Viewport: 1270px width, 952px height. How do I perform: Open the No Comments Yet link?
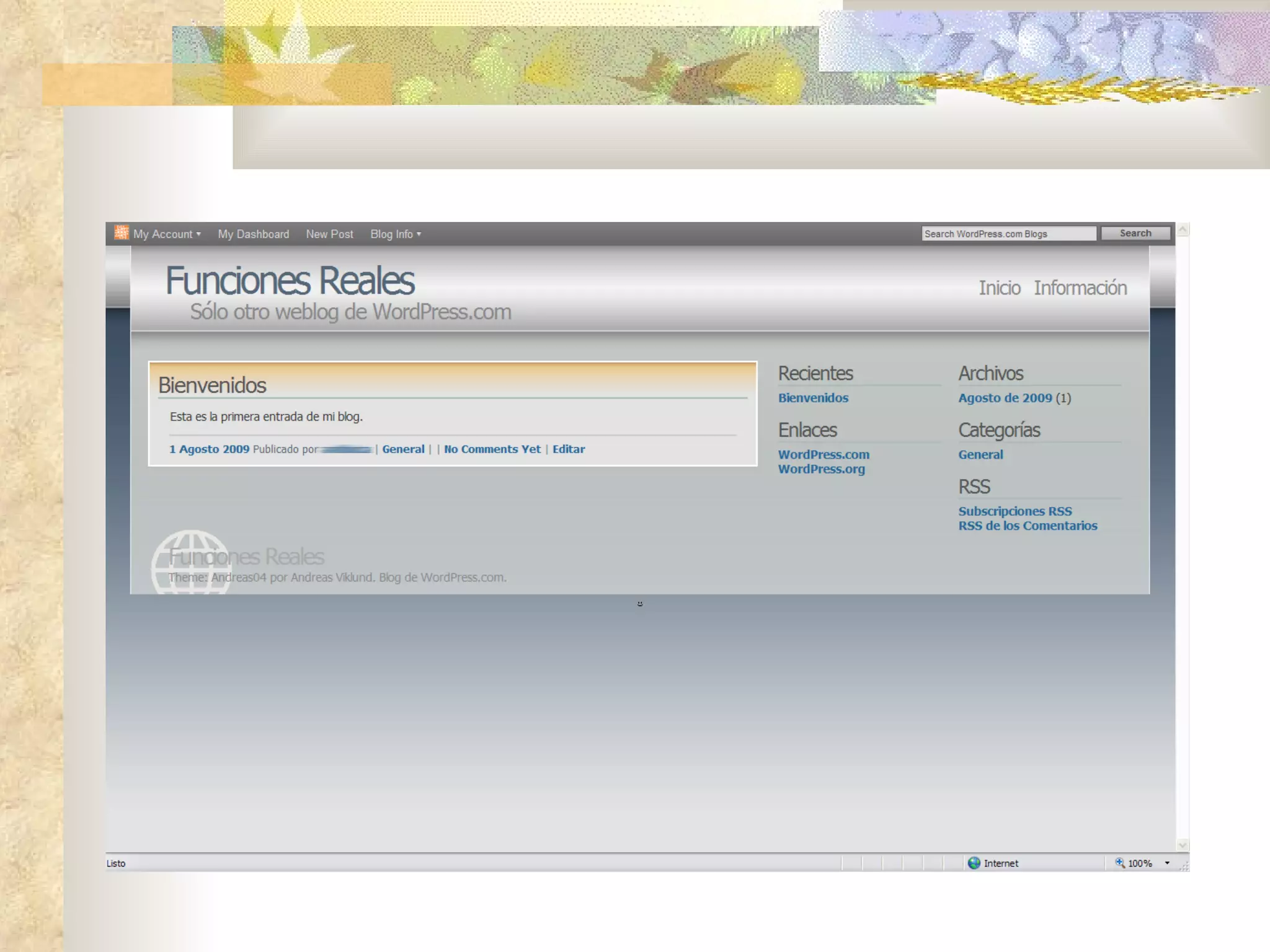(492, 449)
